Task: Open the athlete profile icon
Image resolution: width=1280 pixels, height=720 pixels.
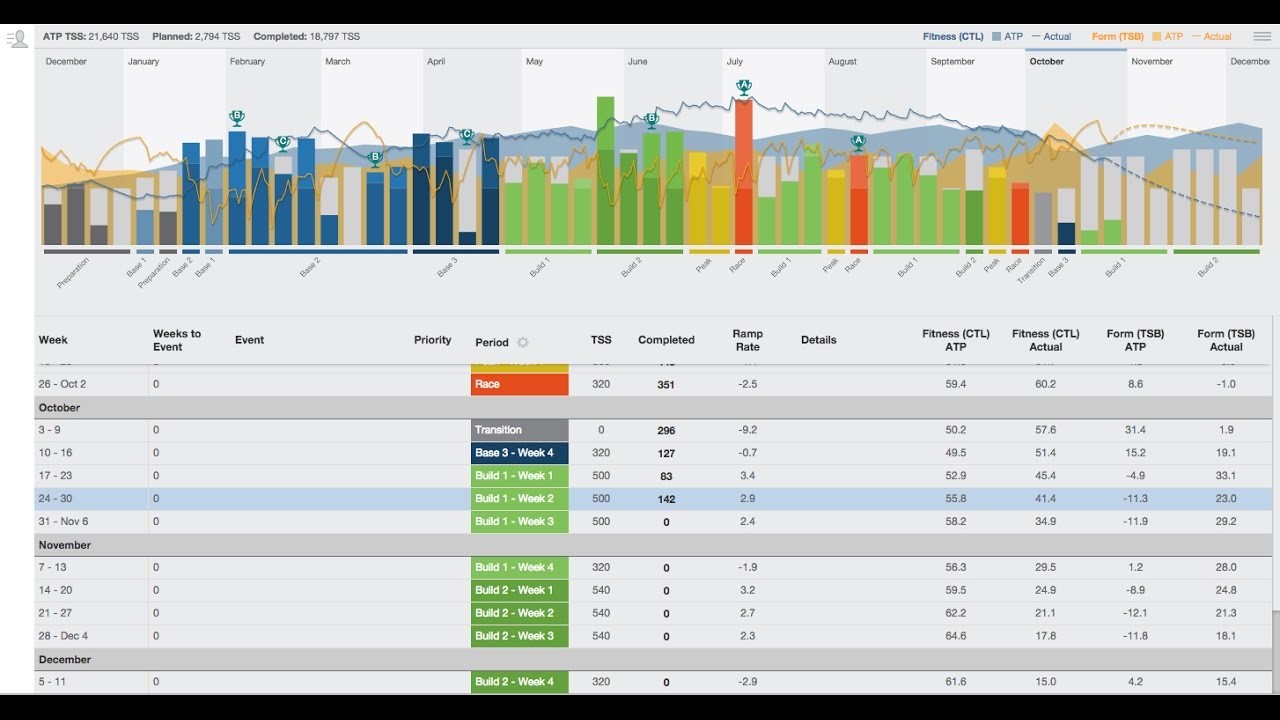Action: click(x=17, y=39)
